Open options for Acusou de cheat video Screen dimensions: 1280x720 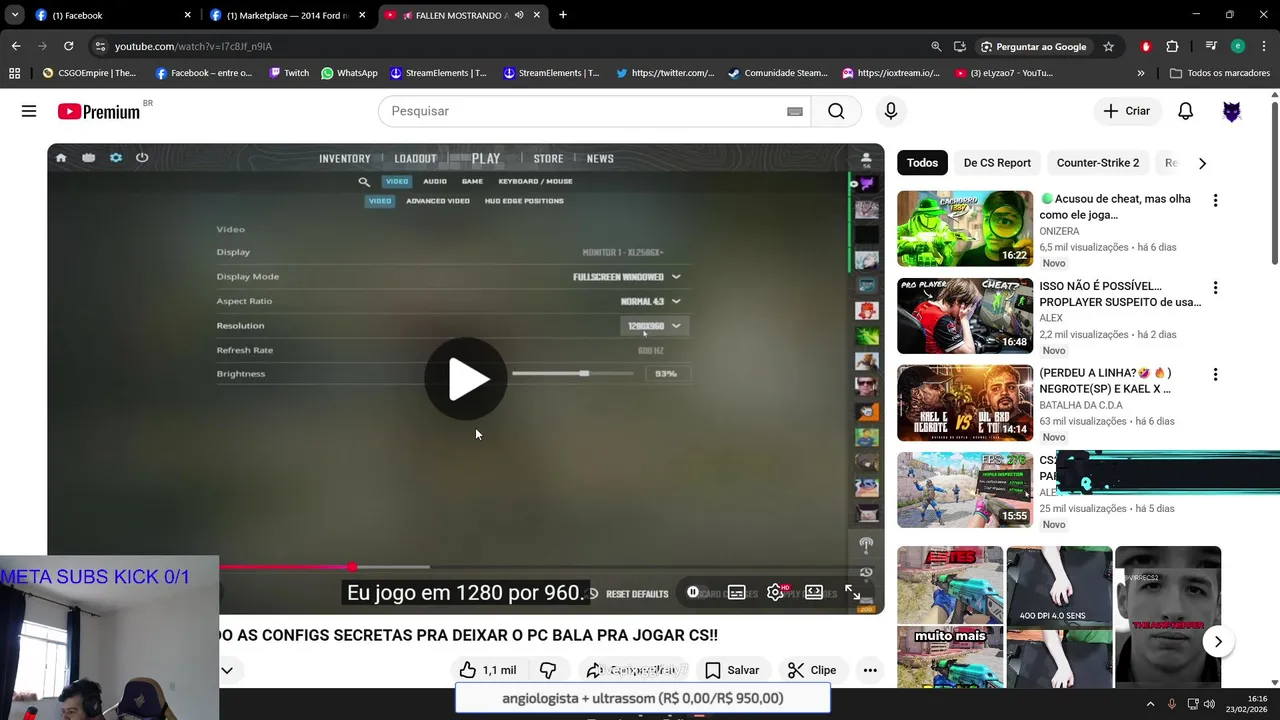[1215, 200]
